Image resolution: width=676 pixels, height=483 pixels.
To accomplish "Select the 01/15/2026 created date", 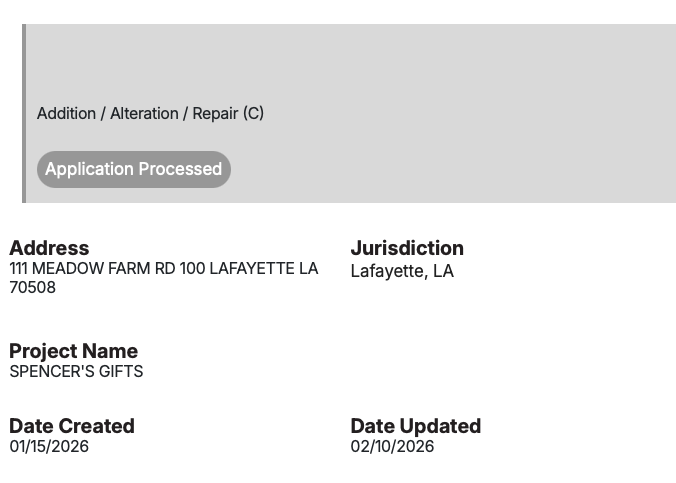I will 49,447.
